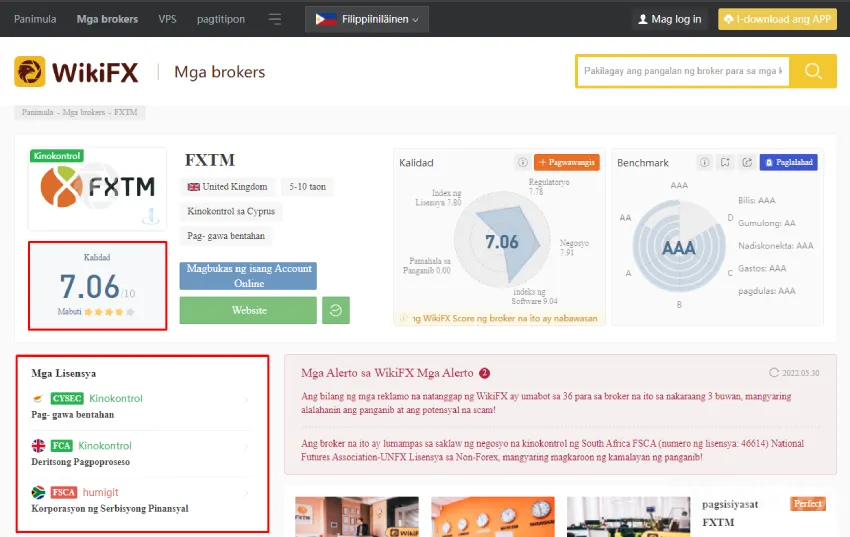
Task: Click Nadiskonekta: AAA benchmark entry
Action: tap(775, 245)
